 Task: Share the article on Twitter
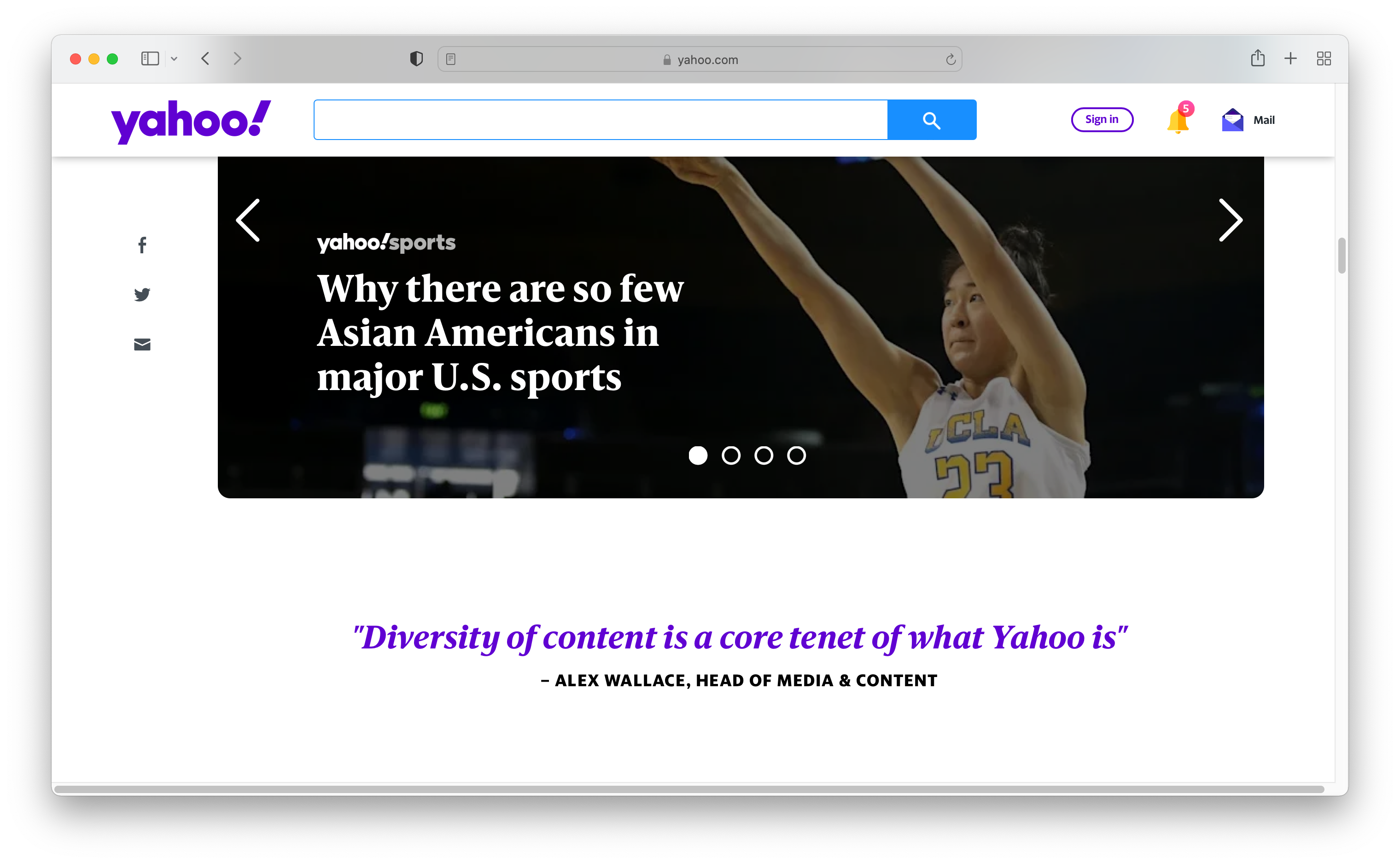point(142,294)
